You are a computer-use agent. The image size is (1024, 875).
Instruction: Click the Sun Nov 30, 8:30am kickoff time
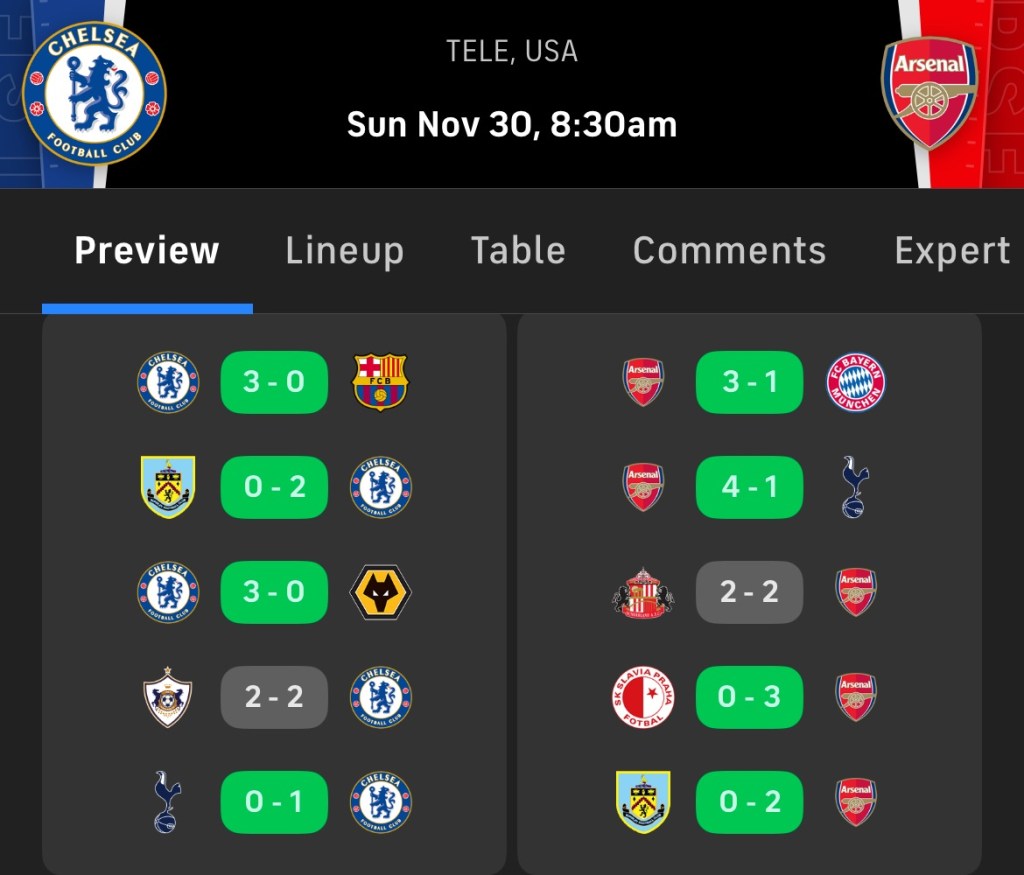512,125
